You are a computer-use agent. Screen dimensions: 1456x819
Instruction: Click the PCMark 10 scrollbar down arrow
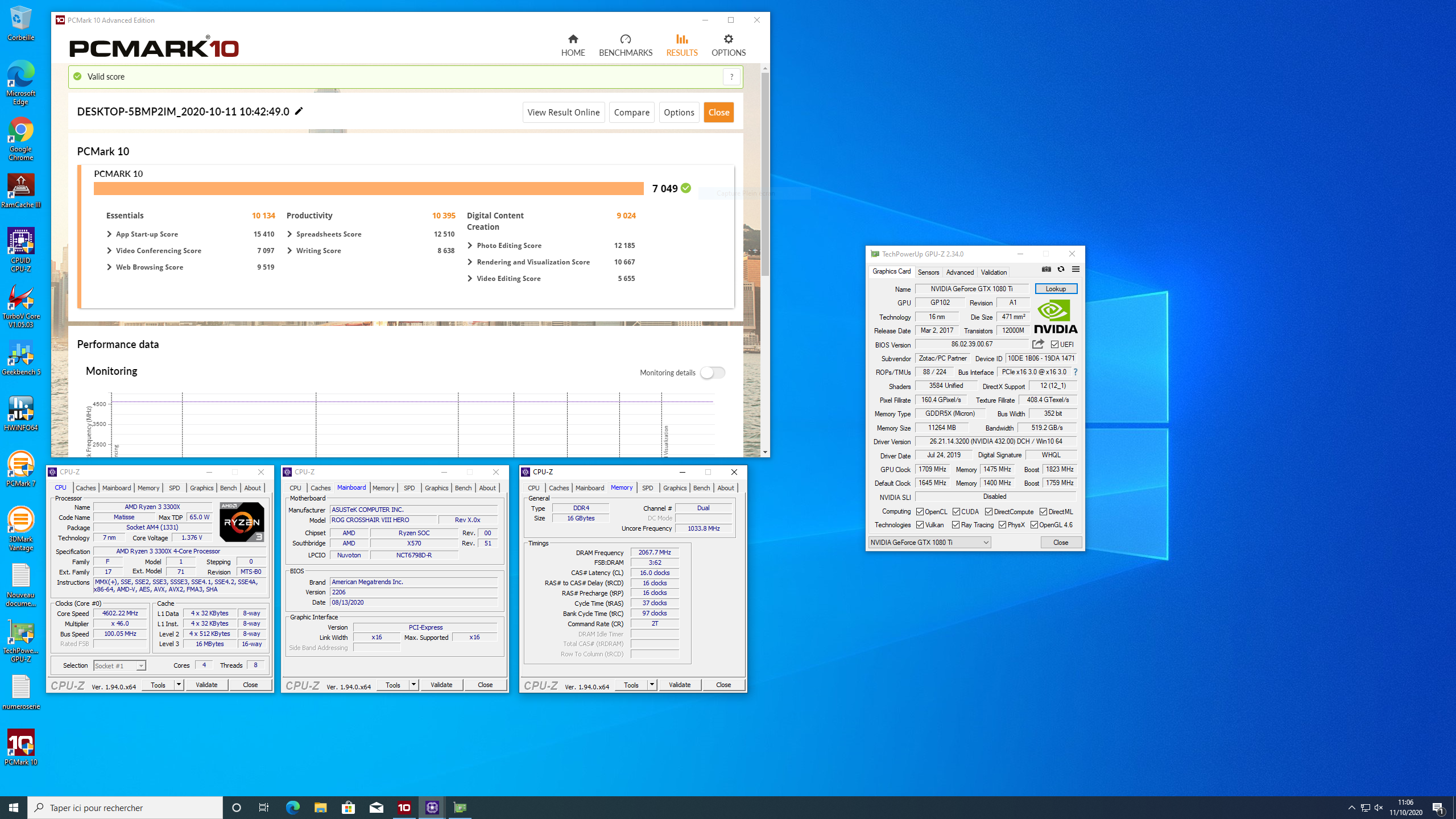point(765,452)
